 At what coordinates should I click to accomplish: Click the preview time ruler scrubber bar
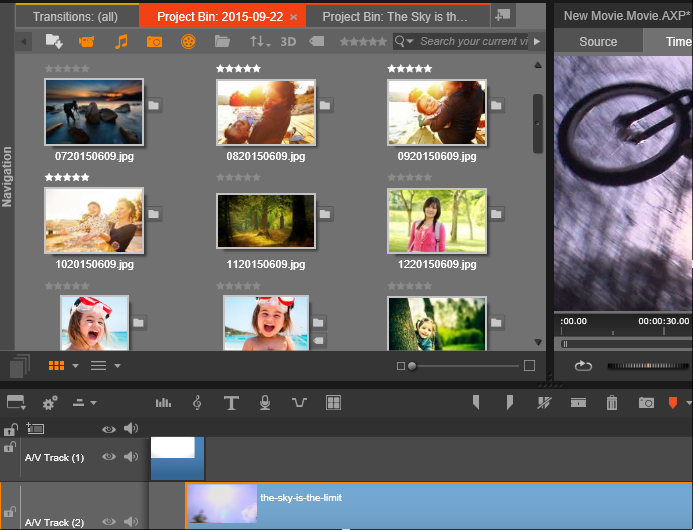[x=626, y=344]
